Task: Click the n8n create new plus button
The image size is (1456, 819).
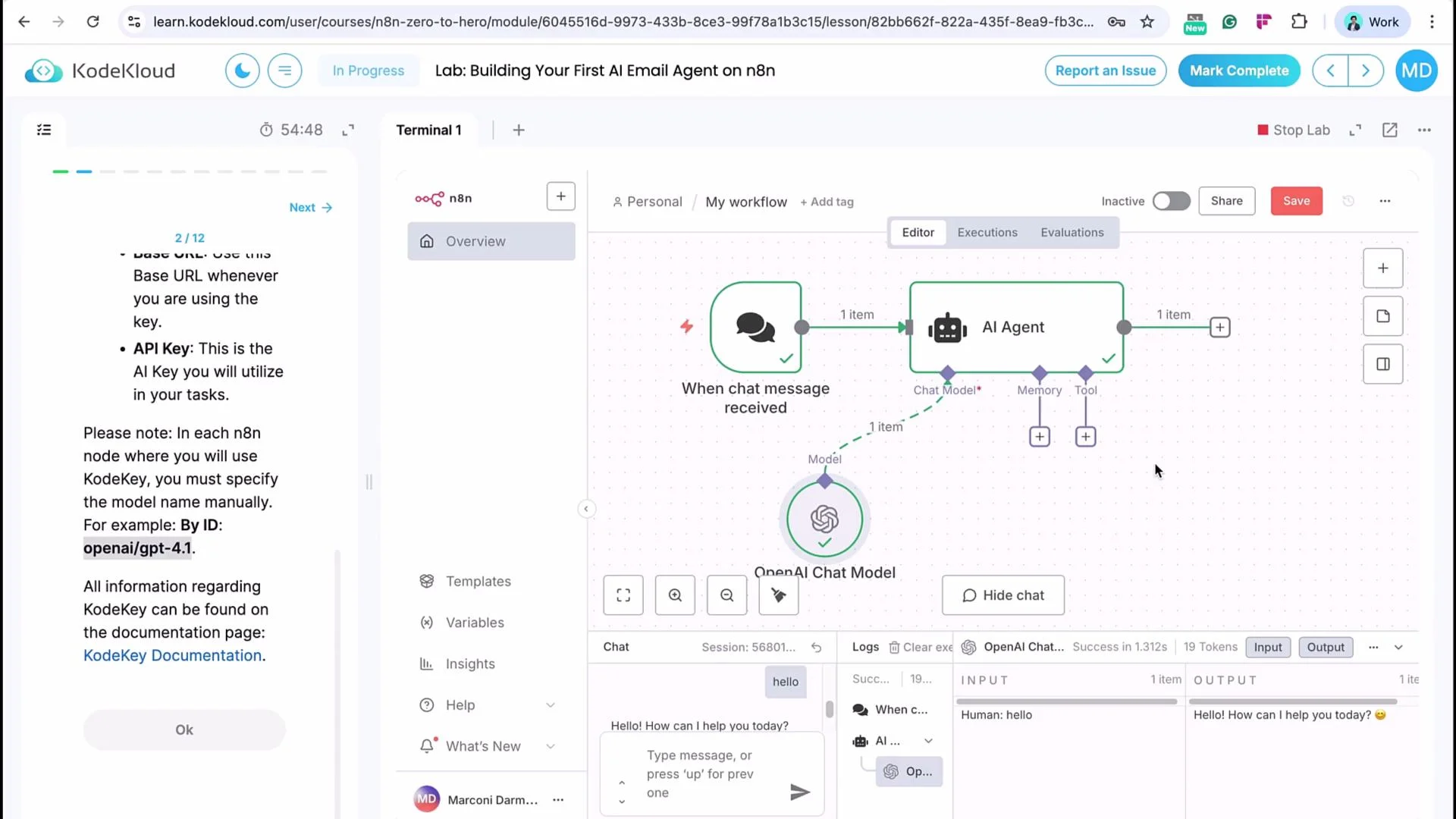Action: click(560, 196)
